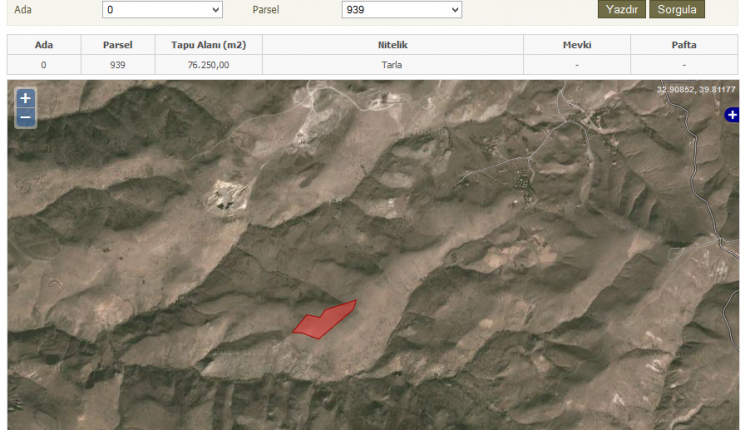This screenshot has height=430, width=750.
Task: Open the blue layer switcher plus icon
Action: point(732,116)
